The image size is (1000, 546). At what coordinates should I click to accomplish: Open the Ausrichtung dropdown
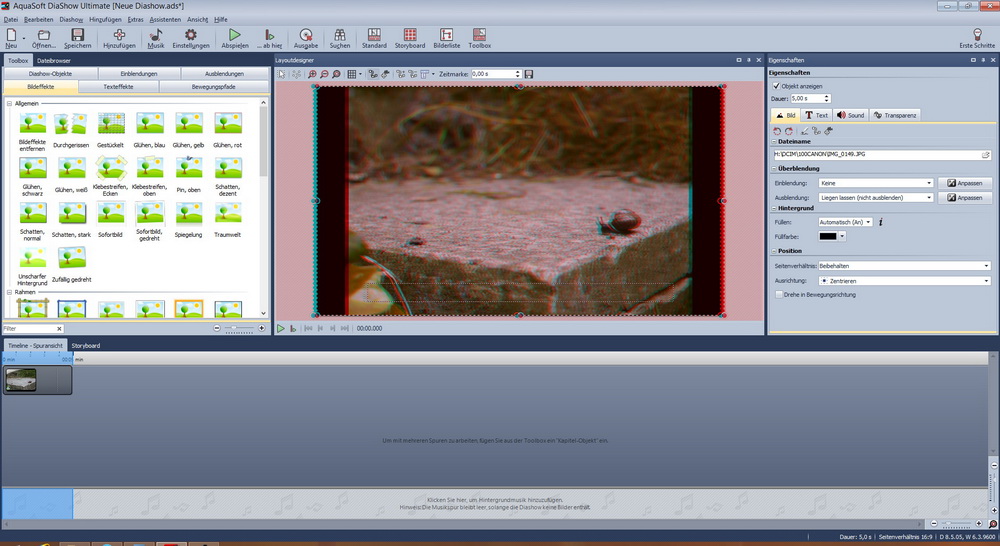(903, 281)
